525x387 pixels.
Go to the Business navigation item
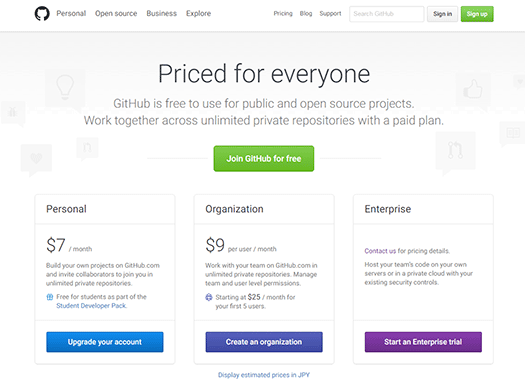161,13
